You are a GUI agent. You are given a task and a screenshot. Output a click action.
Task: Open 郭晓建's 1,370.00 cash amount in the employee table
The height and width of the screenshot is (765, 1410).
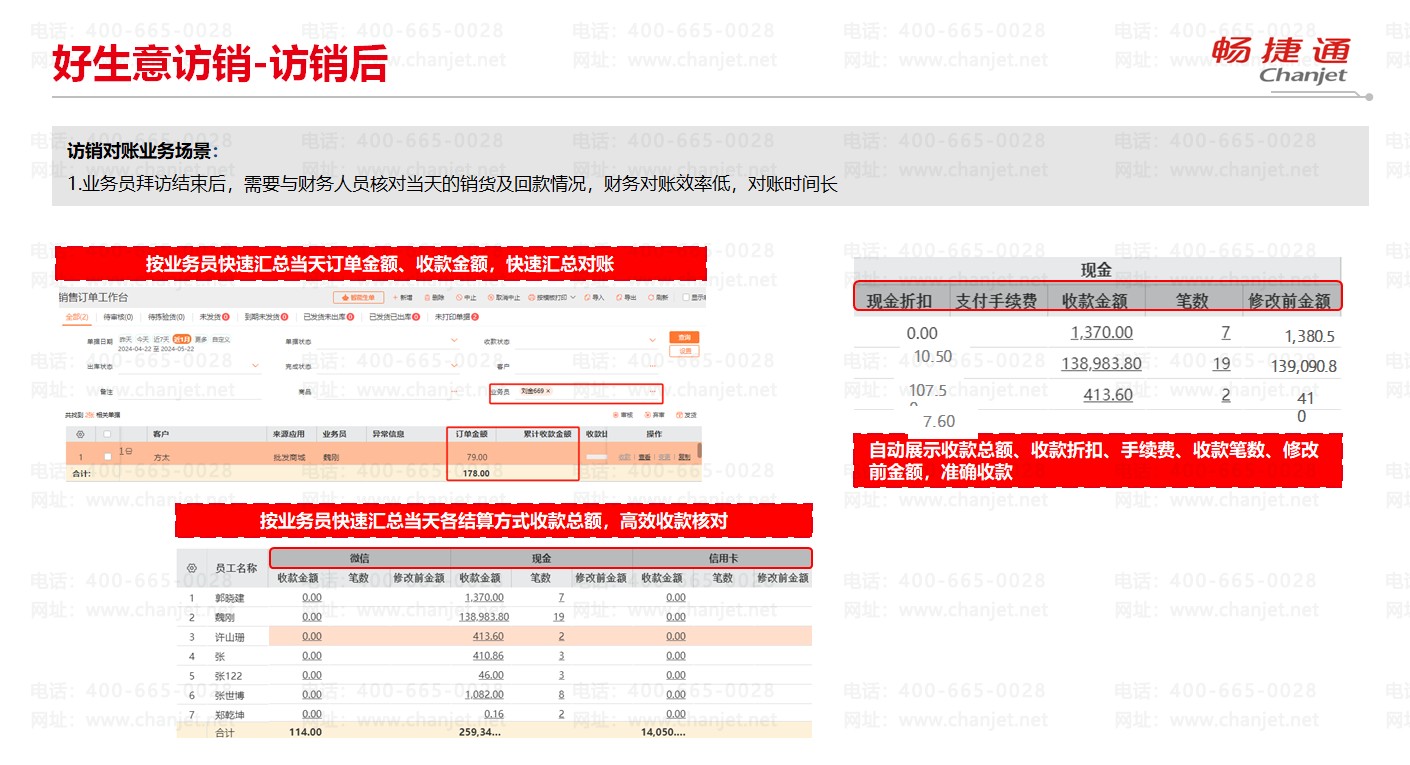click(x=484, y=597)
